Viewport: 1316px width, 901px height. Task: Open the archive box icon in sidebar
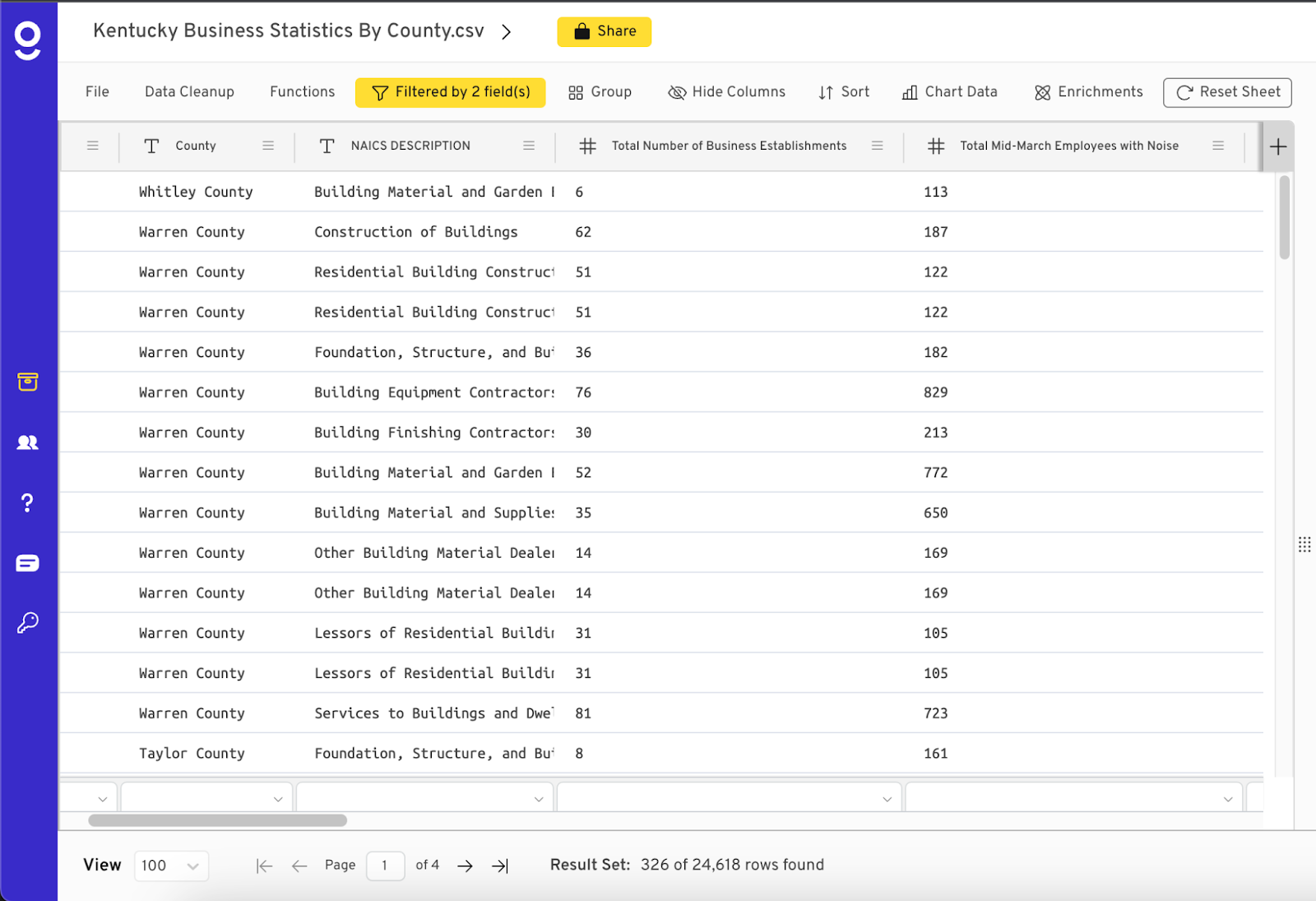(27, 382)
